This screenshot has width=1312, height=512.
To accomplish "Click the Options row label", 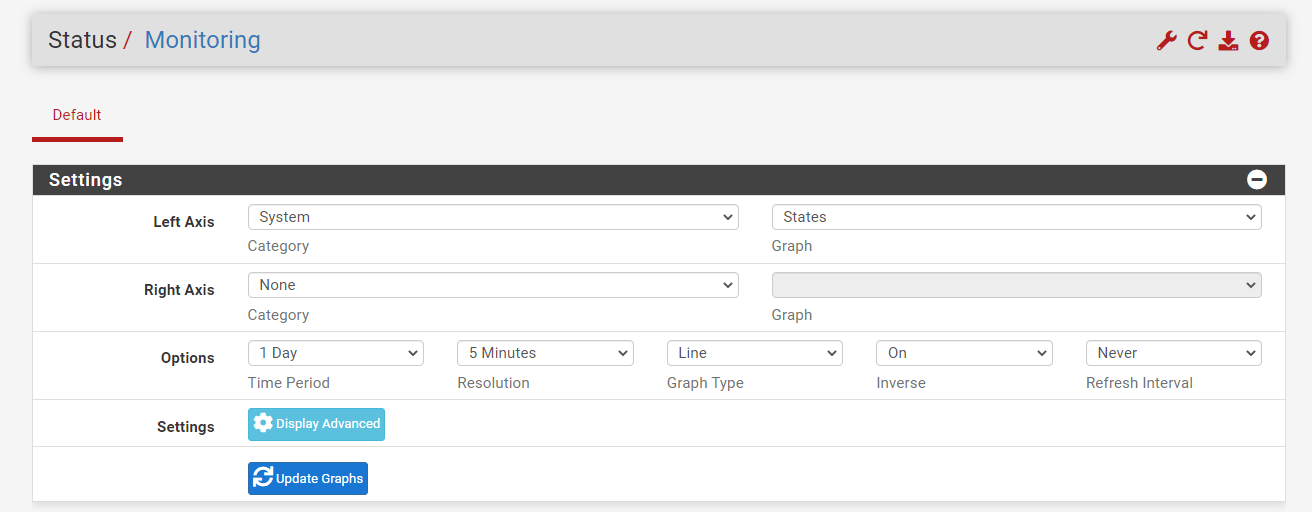I will click(x=188, y=358).
